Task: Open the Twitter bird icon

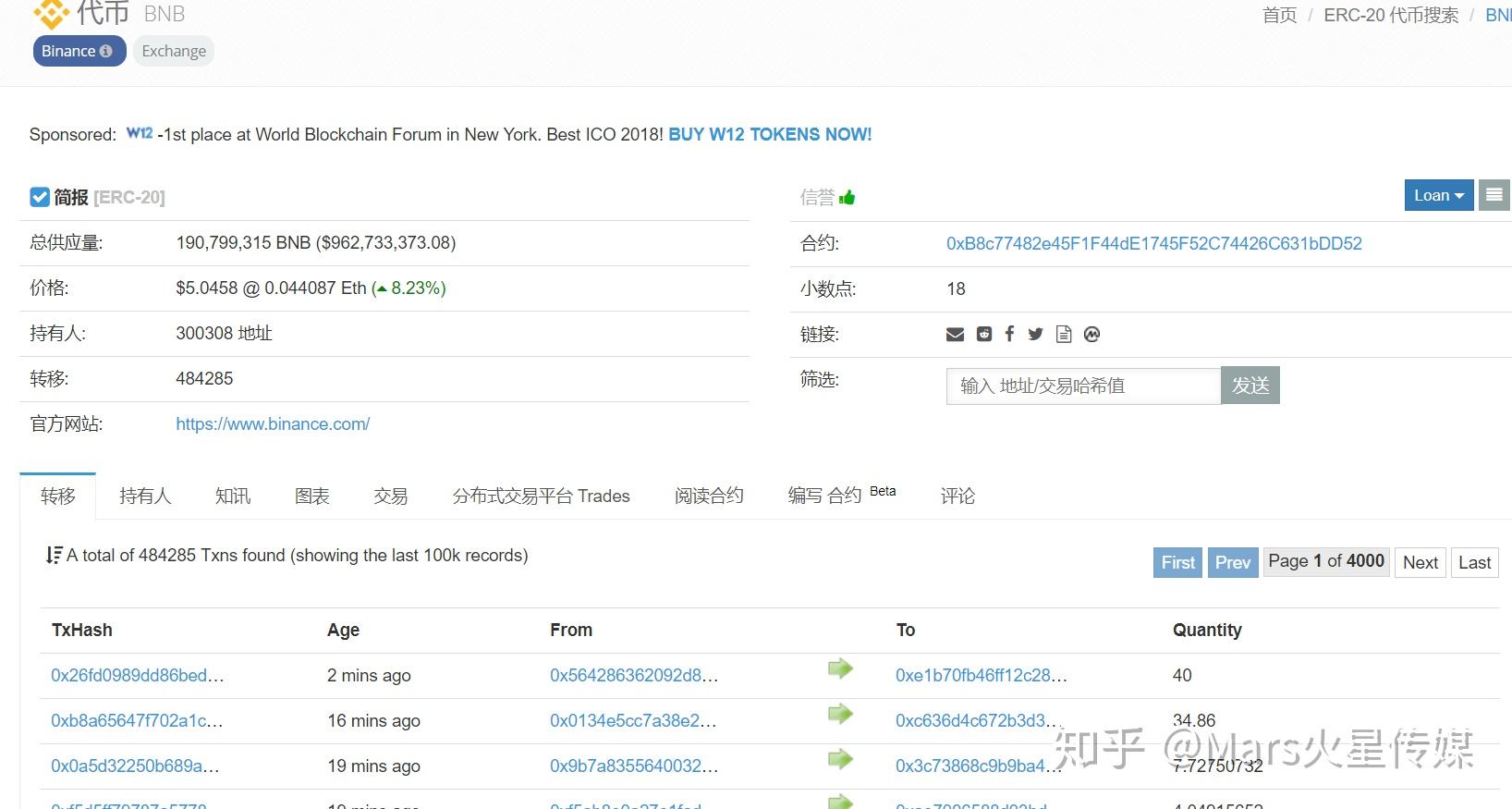Action: pyautogui.click(x=1035, y=335)
